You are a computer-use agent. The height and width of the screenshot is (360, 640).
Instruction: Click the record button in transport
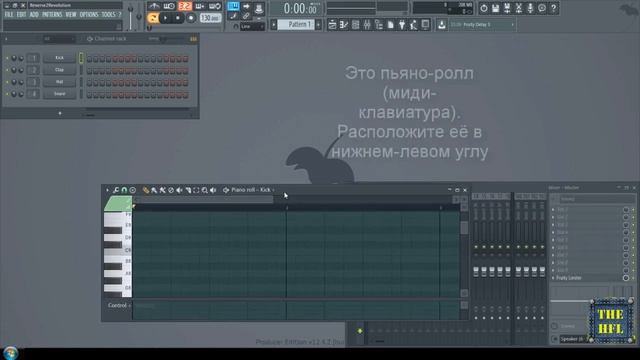[191, 18]
